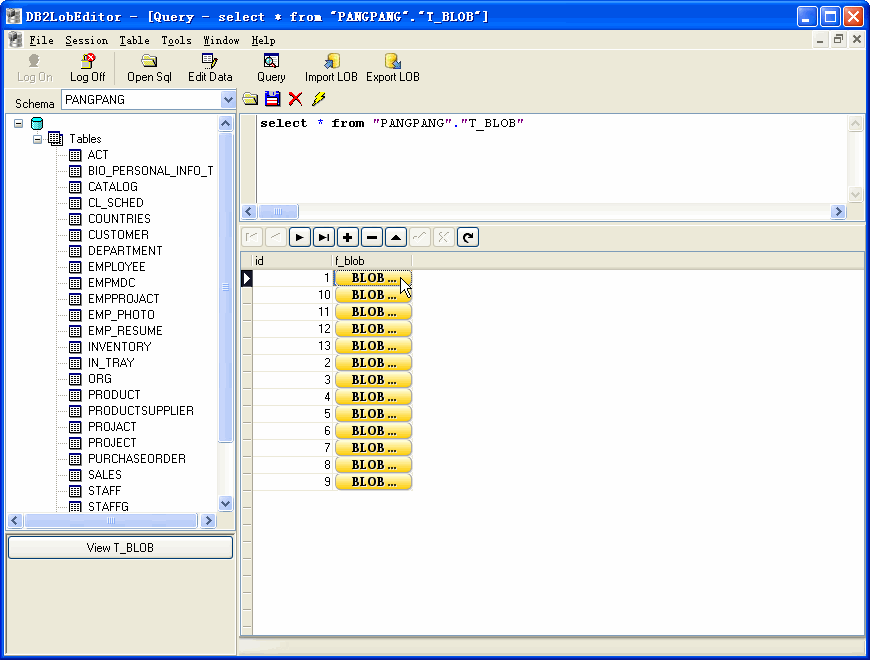
Task: Click the table tree horizontal scrollbar thumb
Action: [111, 520]
